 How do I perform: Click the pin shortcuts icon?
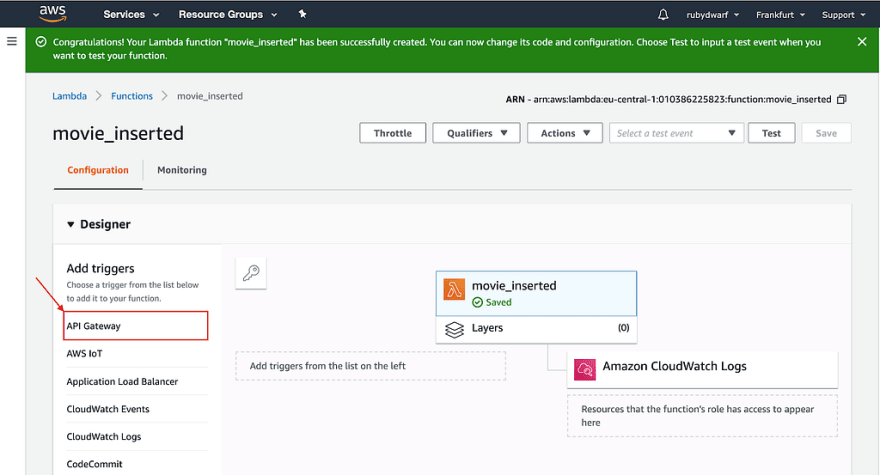coord(302,14)
